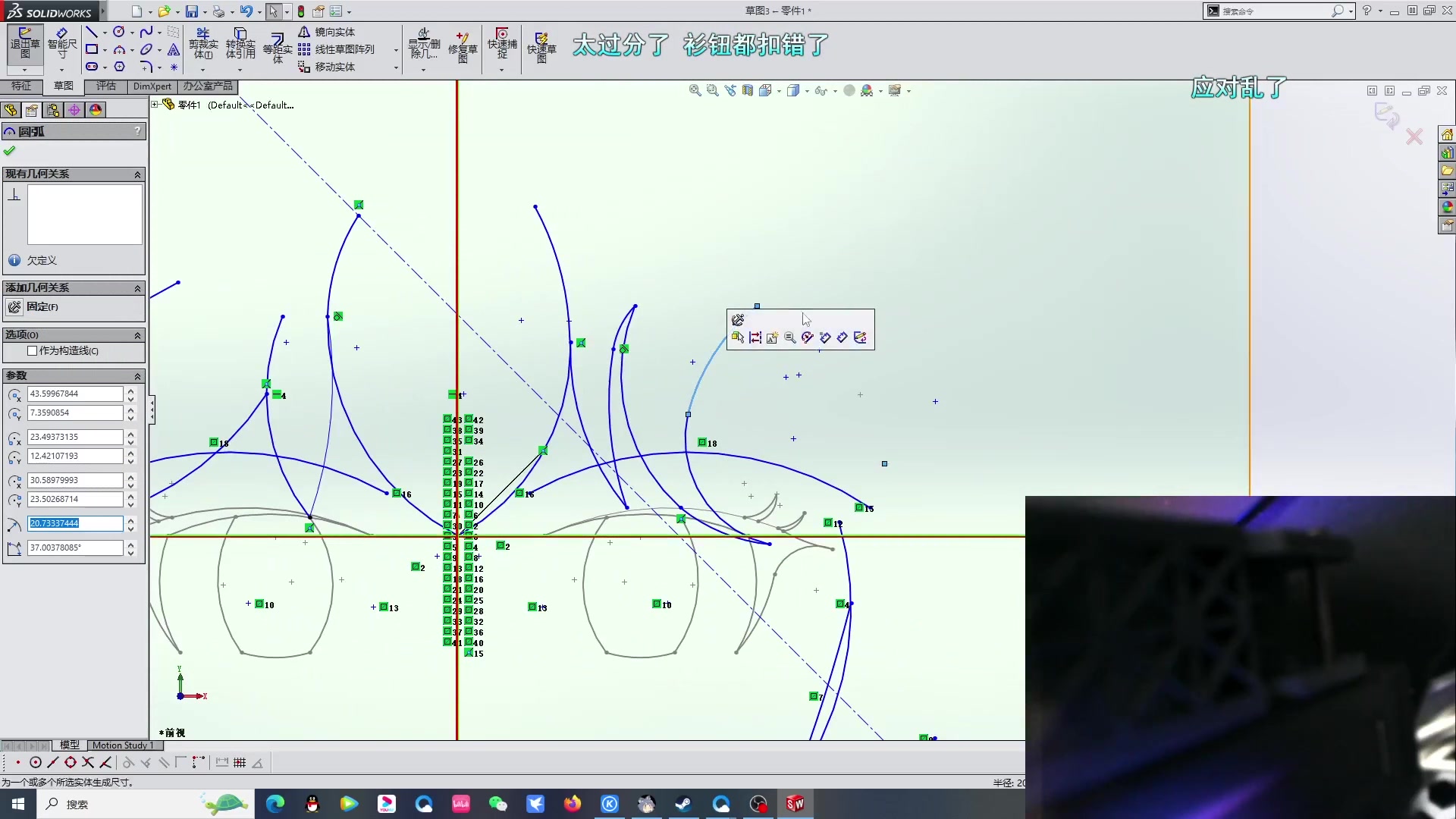Click Zoom to Selection in context toolbar
This screenshot has height=819, width=1456.
[x=790, y=337]
